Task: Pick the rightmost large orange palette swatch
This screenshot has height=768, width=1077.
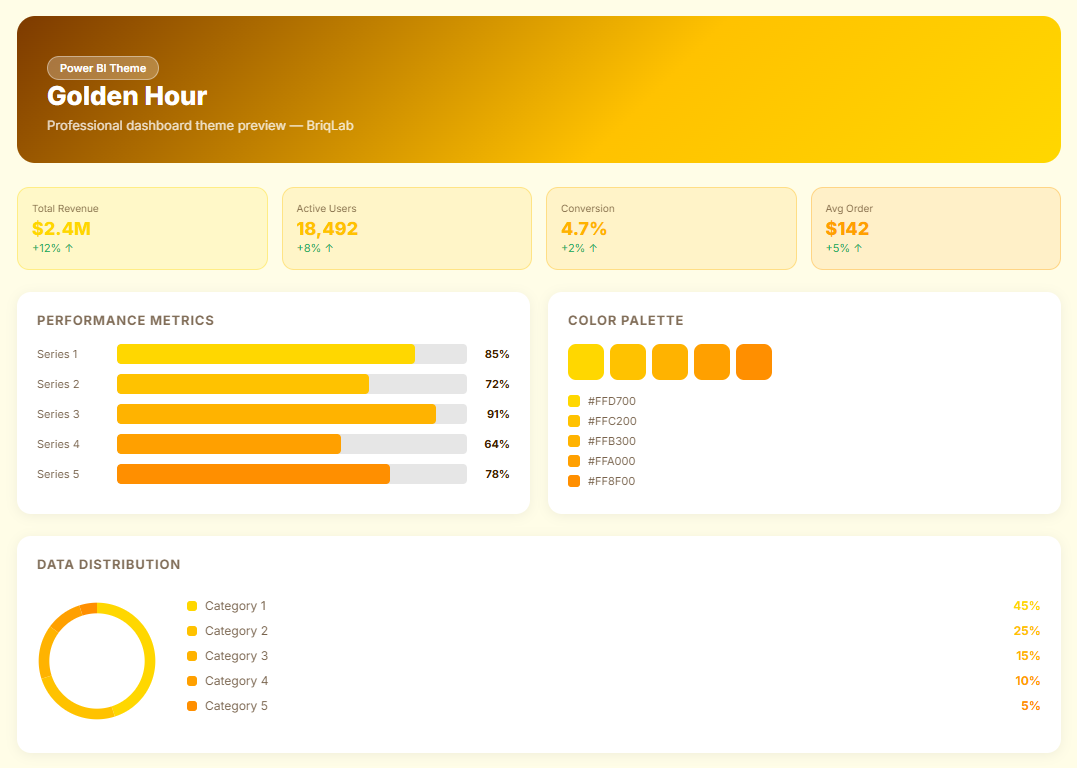Action: pos(754,362)
